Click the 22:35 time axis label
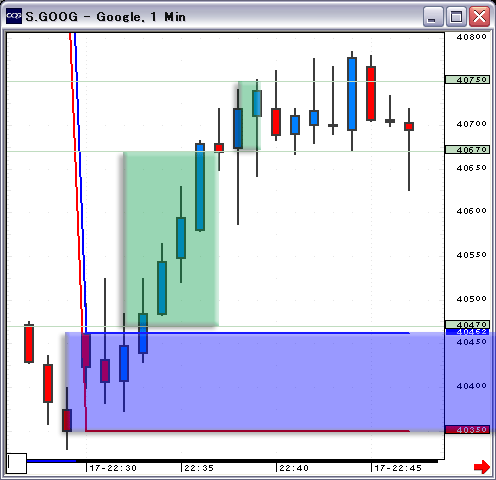This screenshot has height=480, width=496. tap(199, 468)
